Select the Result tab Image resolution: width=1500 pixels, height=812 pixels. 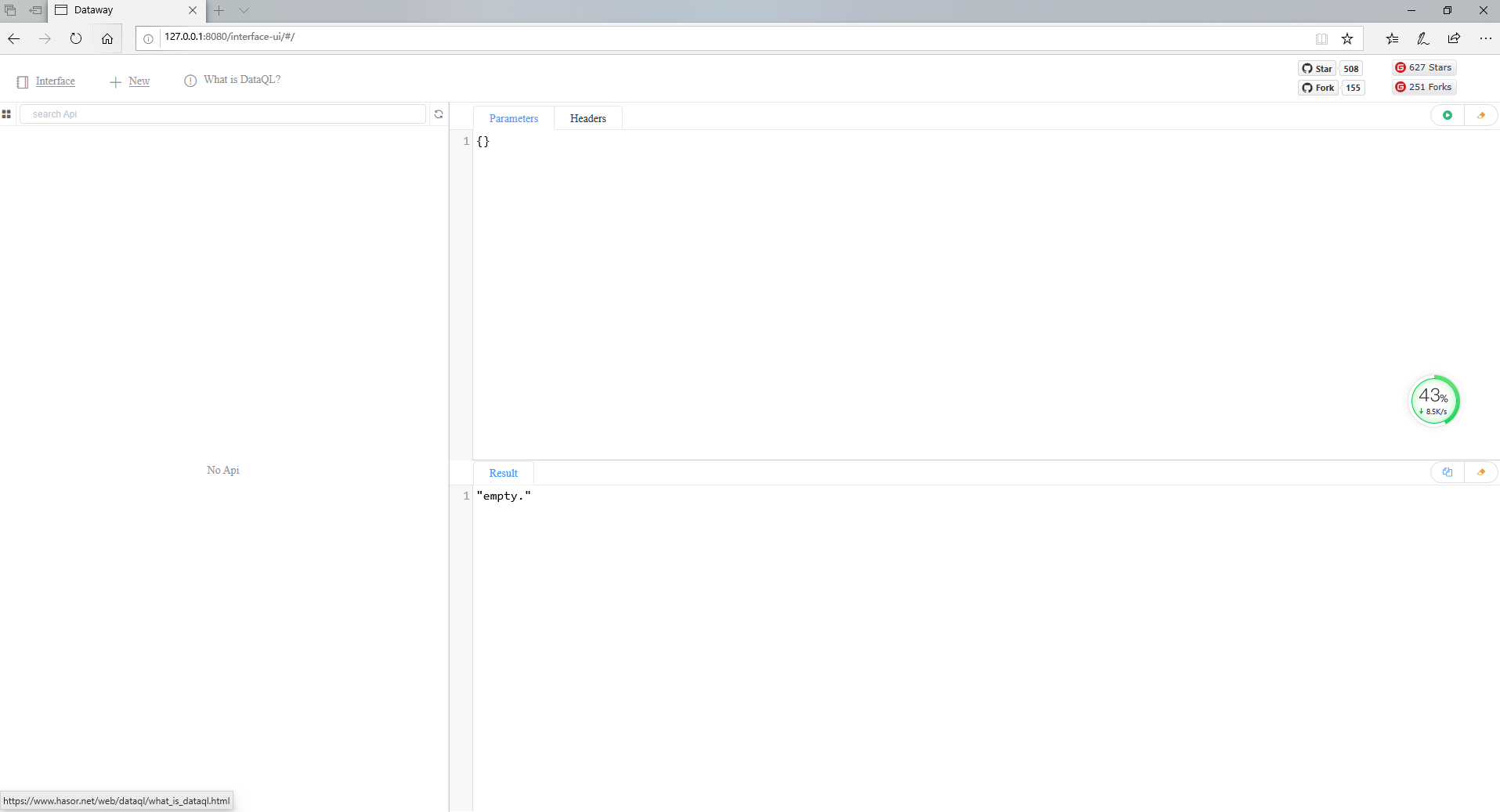tap(504, 474)
